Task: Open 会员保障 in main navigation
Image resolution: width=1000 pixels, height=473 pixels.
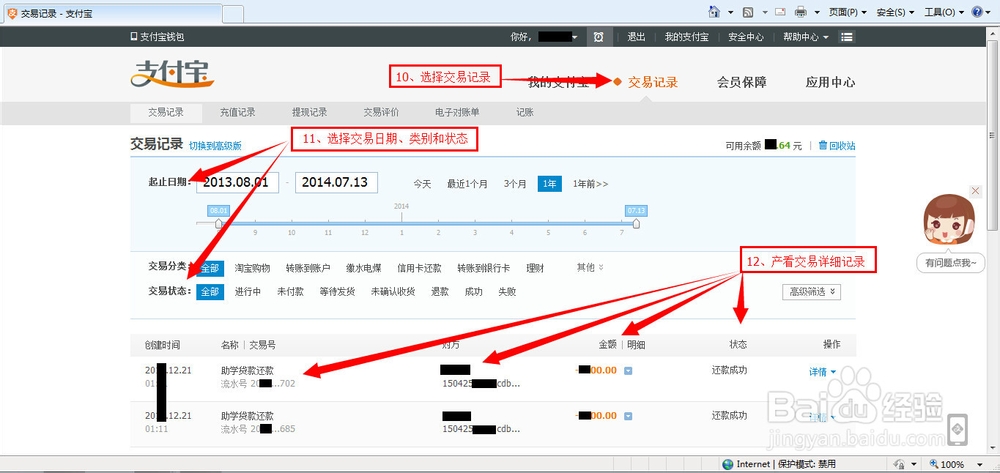Action: 742,82
